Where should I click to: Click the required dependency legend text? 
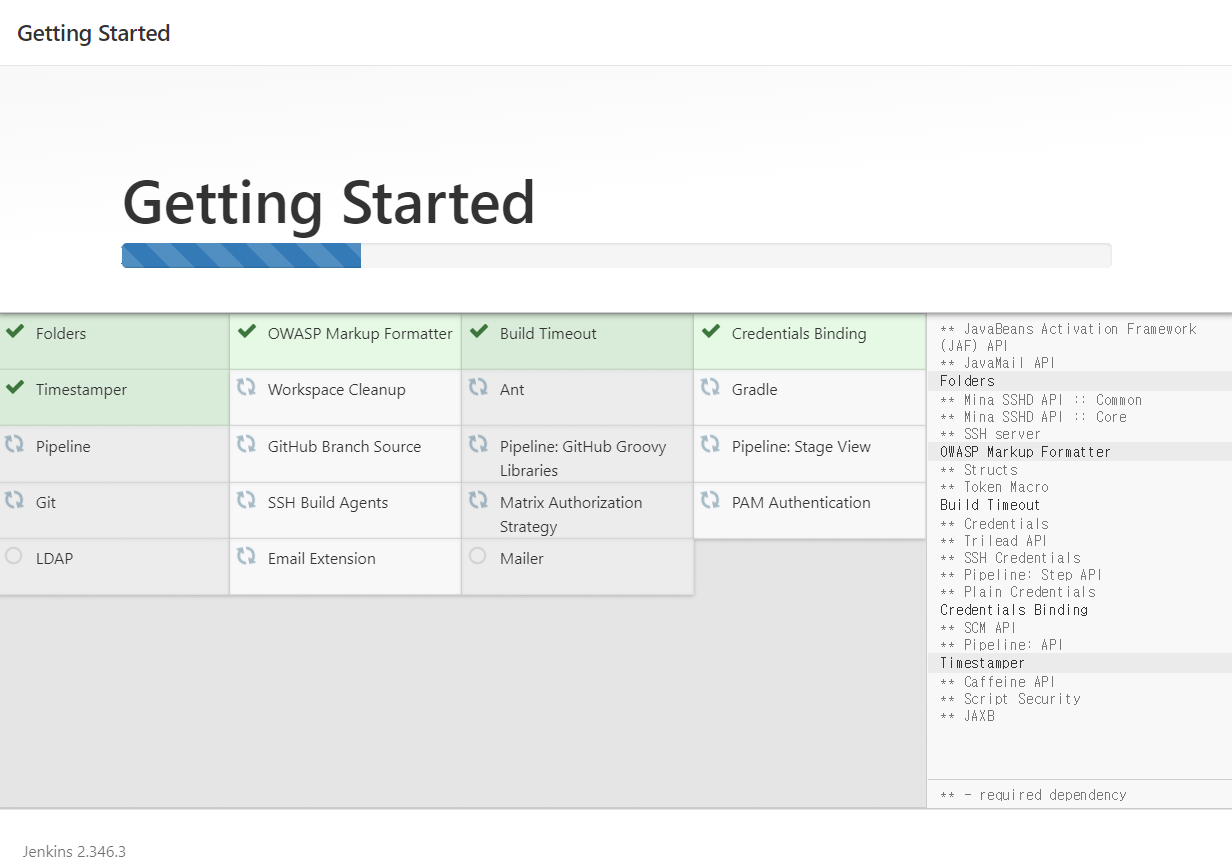click(1033, 795)
